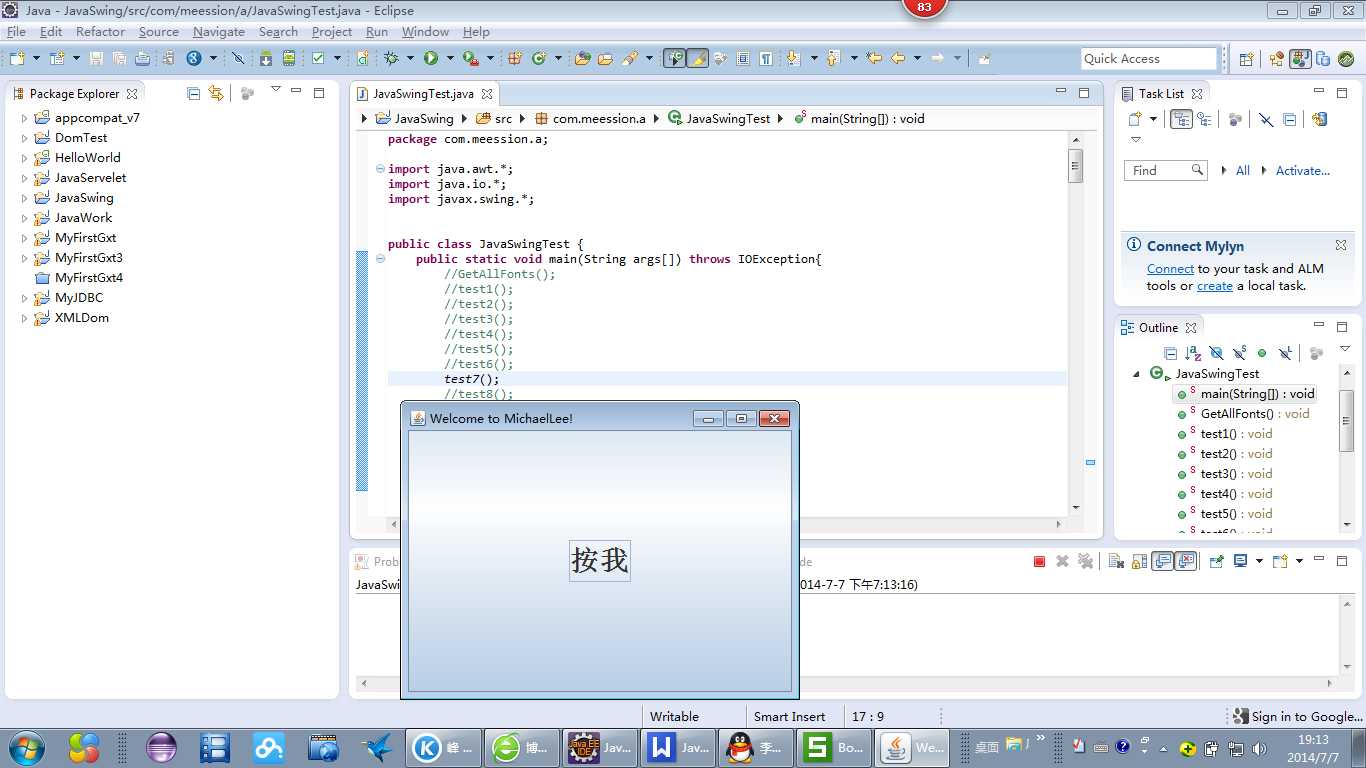Toggle Show Console on standard output change
Screen dimensions: 1366x768
pyautogui.click(x=1162, y=561)
